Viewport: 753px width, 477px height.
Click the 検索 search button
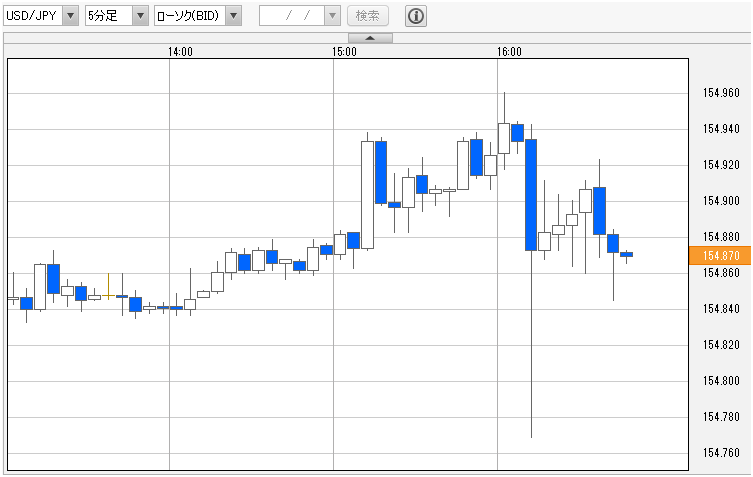click(368, 16)
